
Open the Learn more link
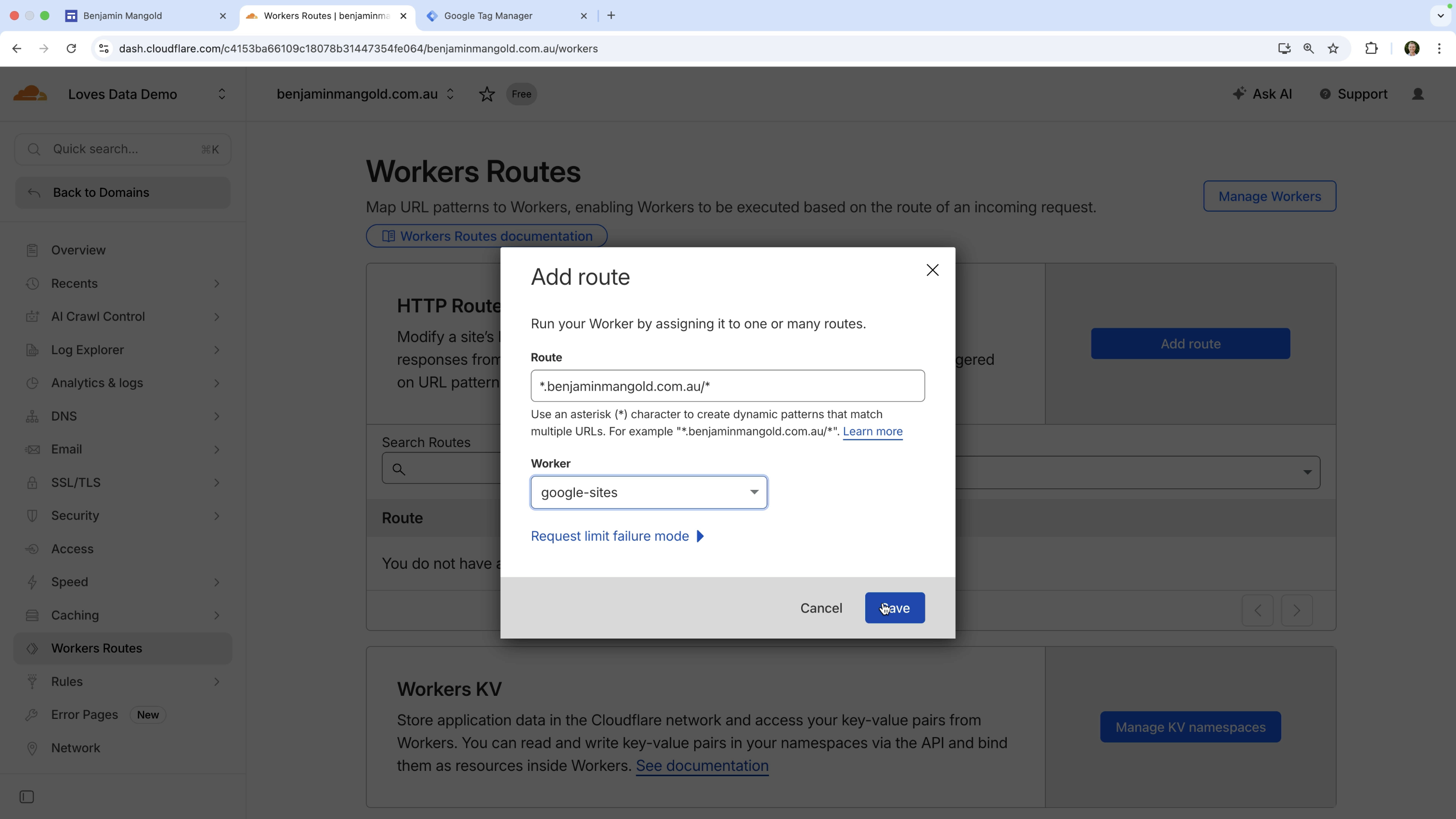point(872,431)
